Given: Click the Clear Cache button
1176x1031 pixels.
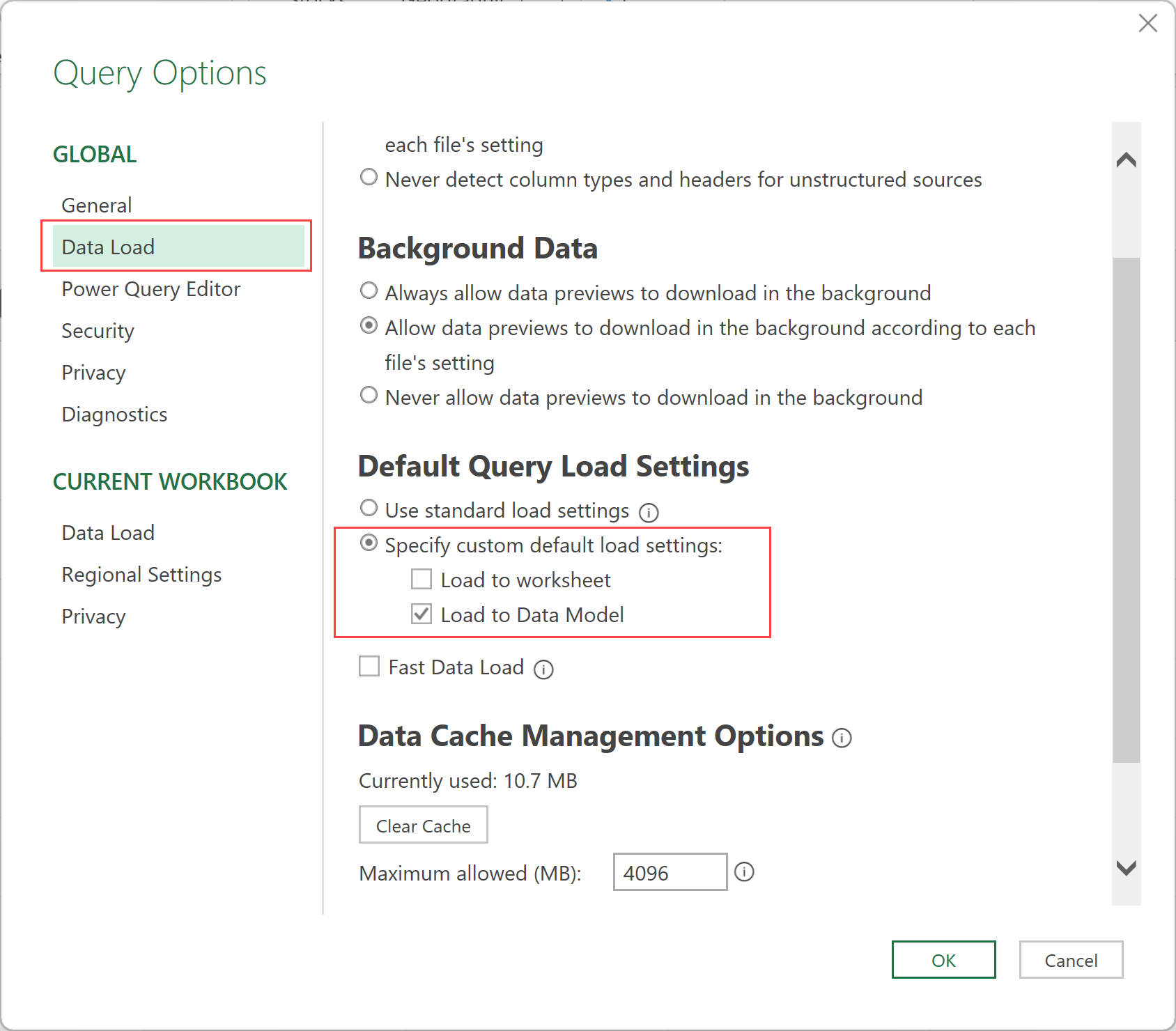Looking at the screenshot, I should point(423,825).
